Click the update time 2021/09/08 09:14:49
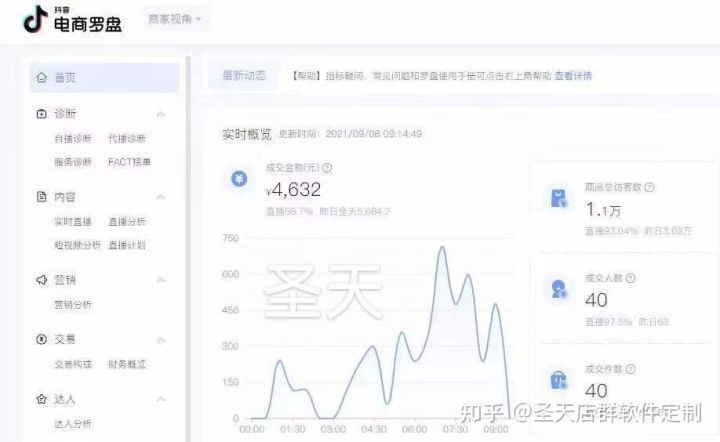The width and height of the screenshot is (720, 442). pos(374,134)
